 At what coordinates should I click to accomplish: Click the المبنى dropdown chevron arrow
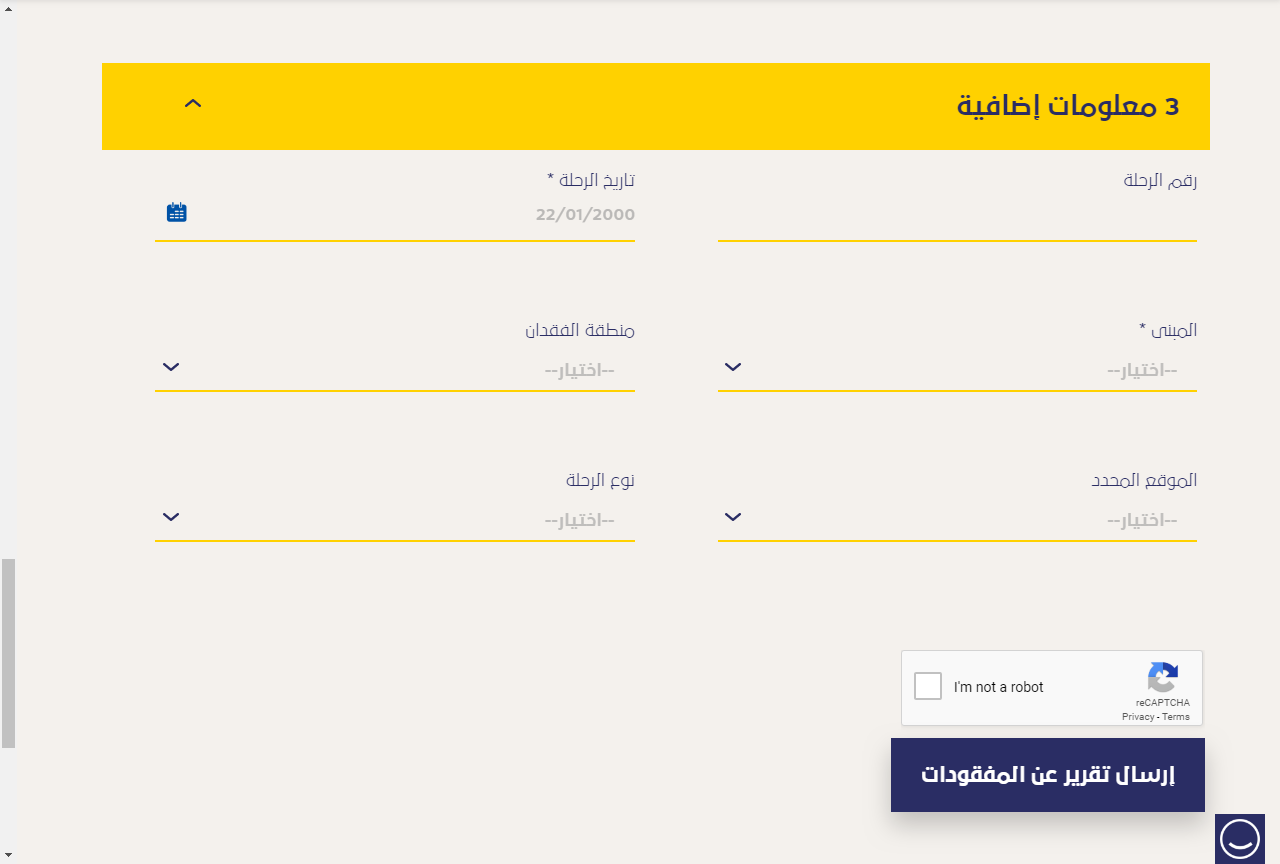733,367
